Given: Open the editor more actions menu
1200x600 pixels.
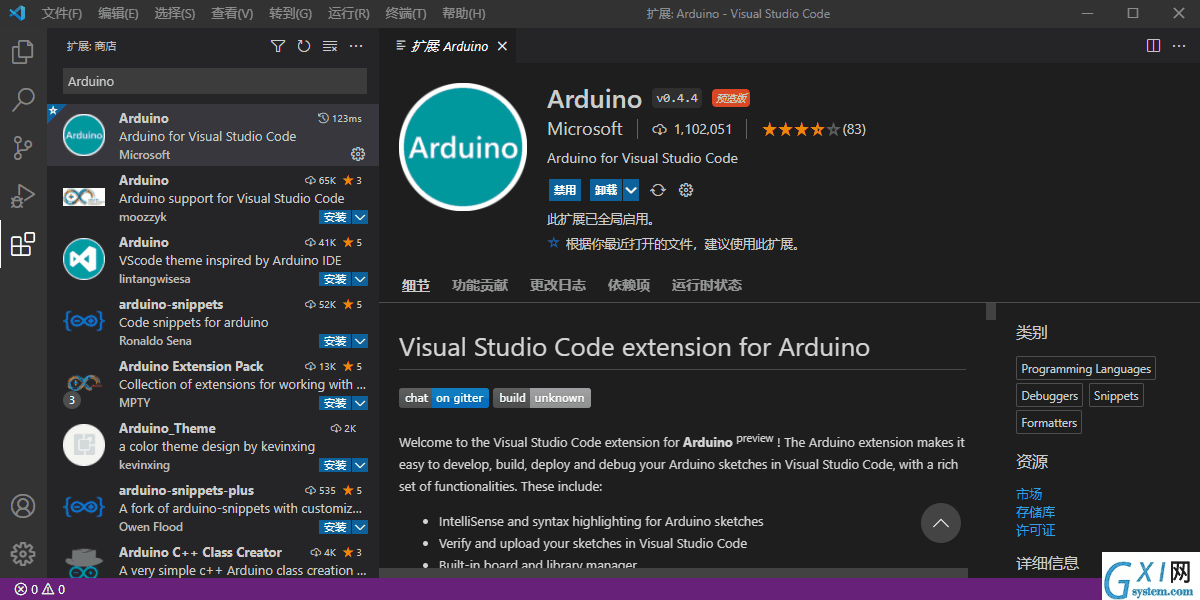Looking at the screenshot, I should (x=1179, y=46).
